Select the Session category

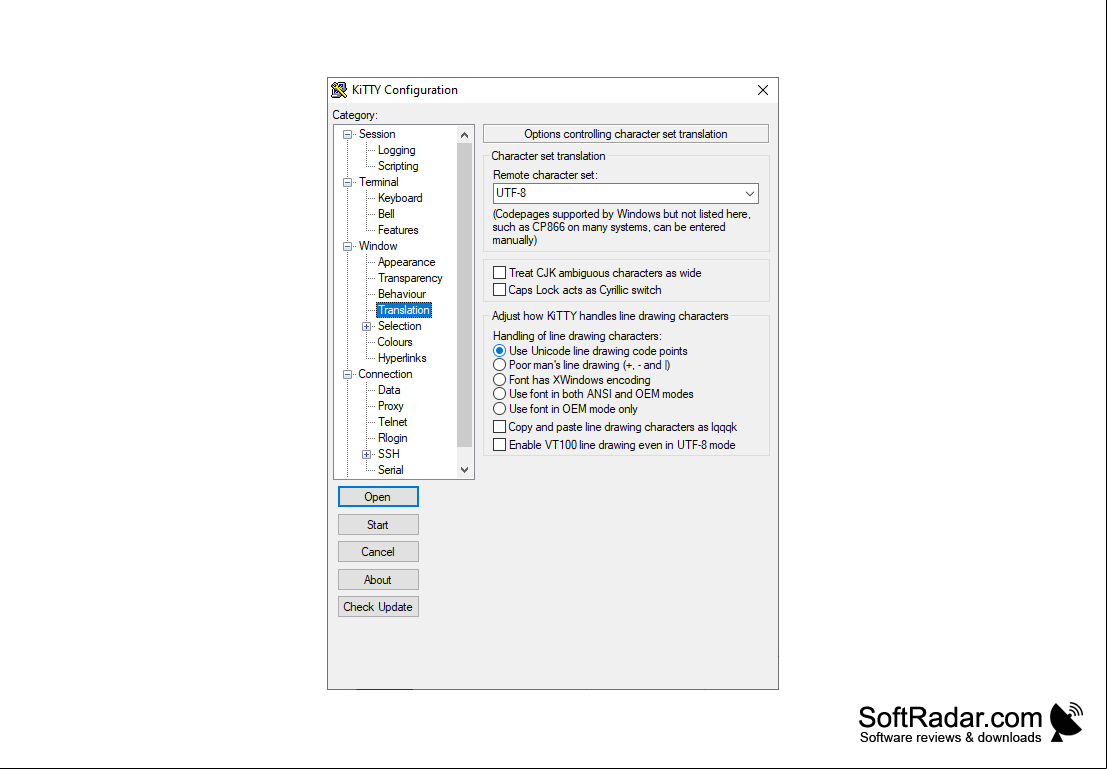377,134
